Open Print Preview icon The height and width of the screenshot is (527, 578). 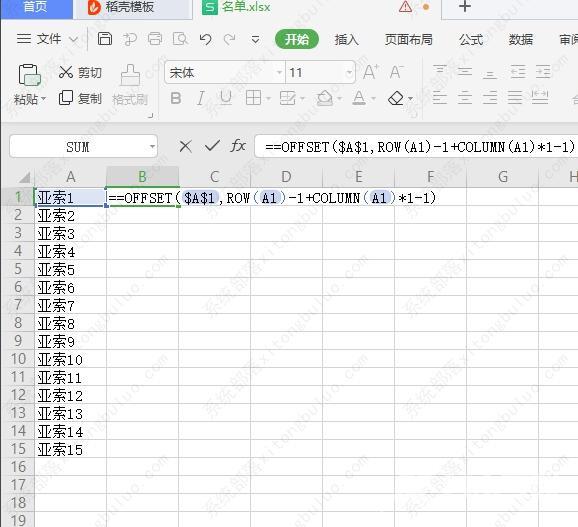[x=180, y=39]
